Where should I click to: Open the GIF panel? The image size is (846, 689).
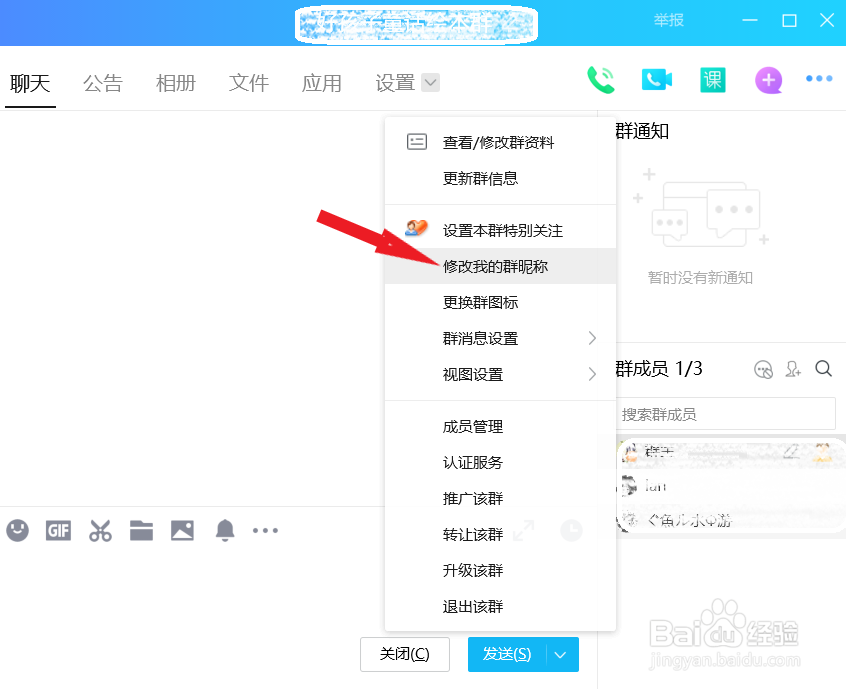tap(58, 531)
